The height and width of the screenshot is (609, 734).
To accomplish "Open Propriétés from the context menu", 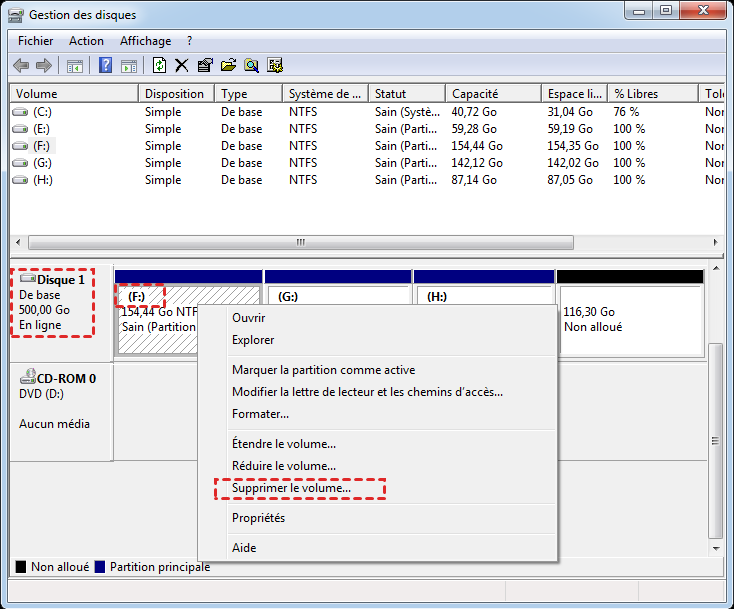I will [x=378, y=518].
